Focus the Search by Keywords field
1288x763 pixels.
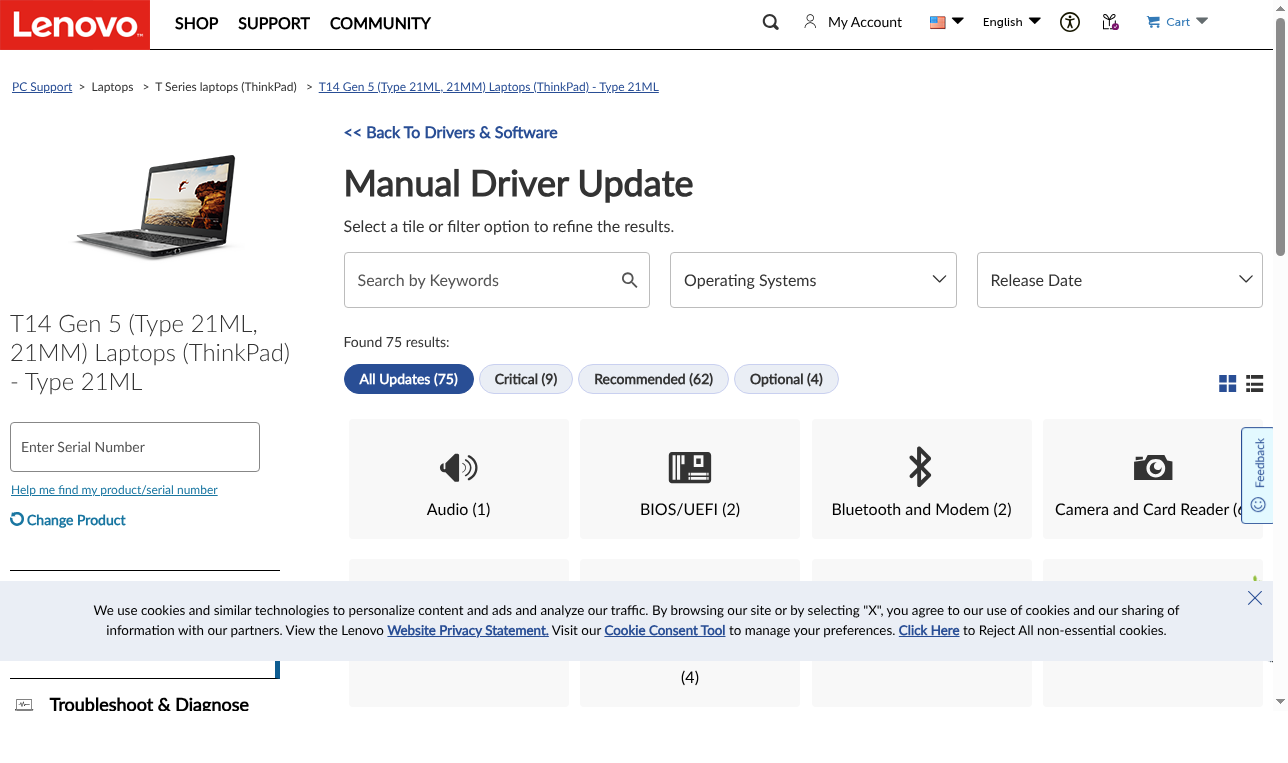point(497,280)
